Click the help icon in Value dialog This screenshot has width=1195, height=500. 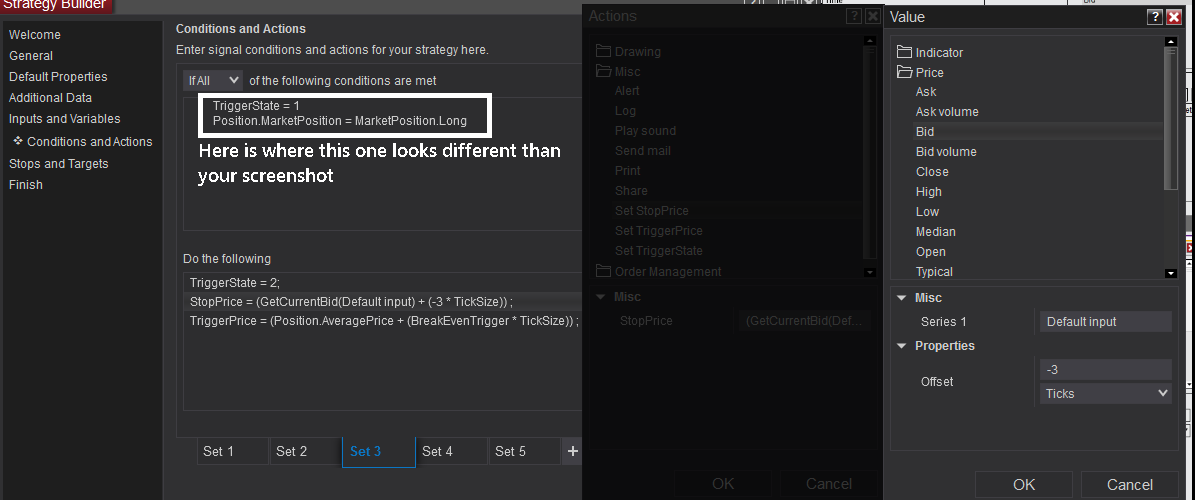tap(1155, 16)
